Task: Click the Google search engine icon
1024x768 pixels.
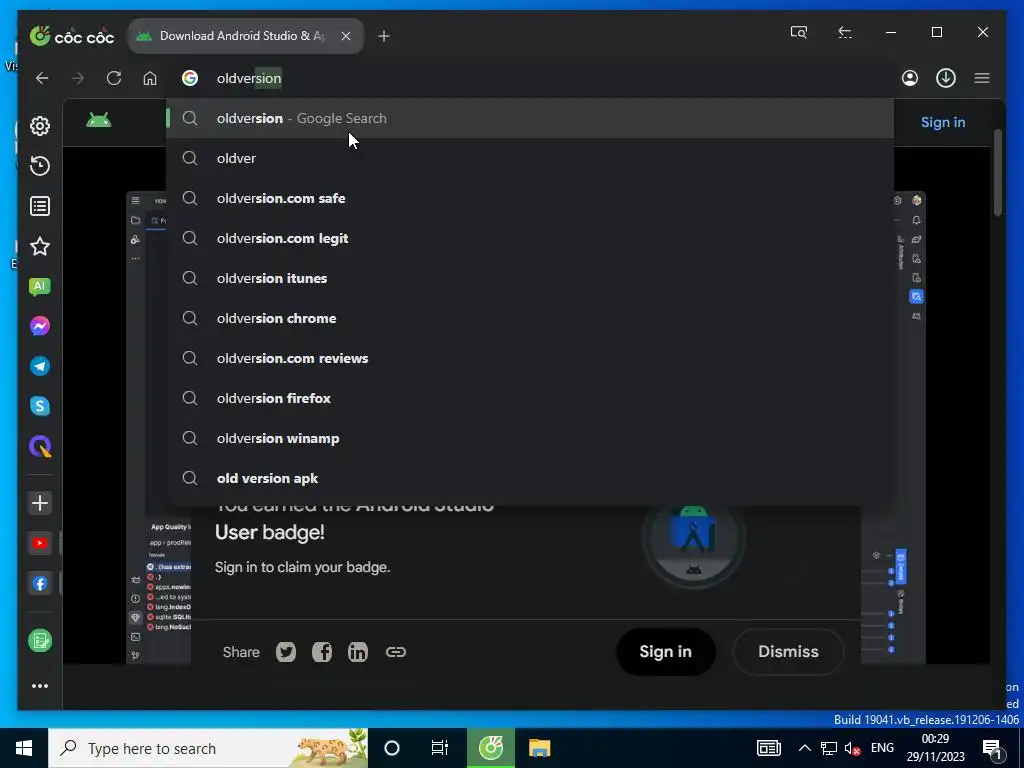Action: (190, 78)
